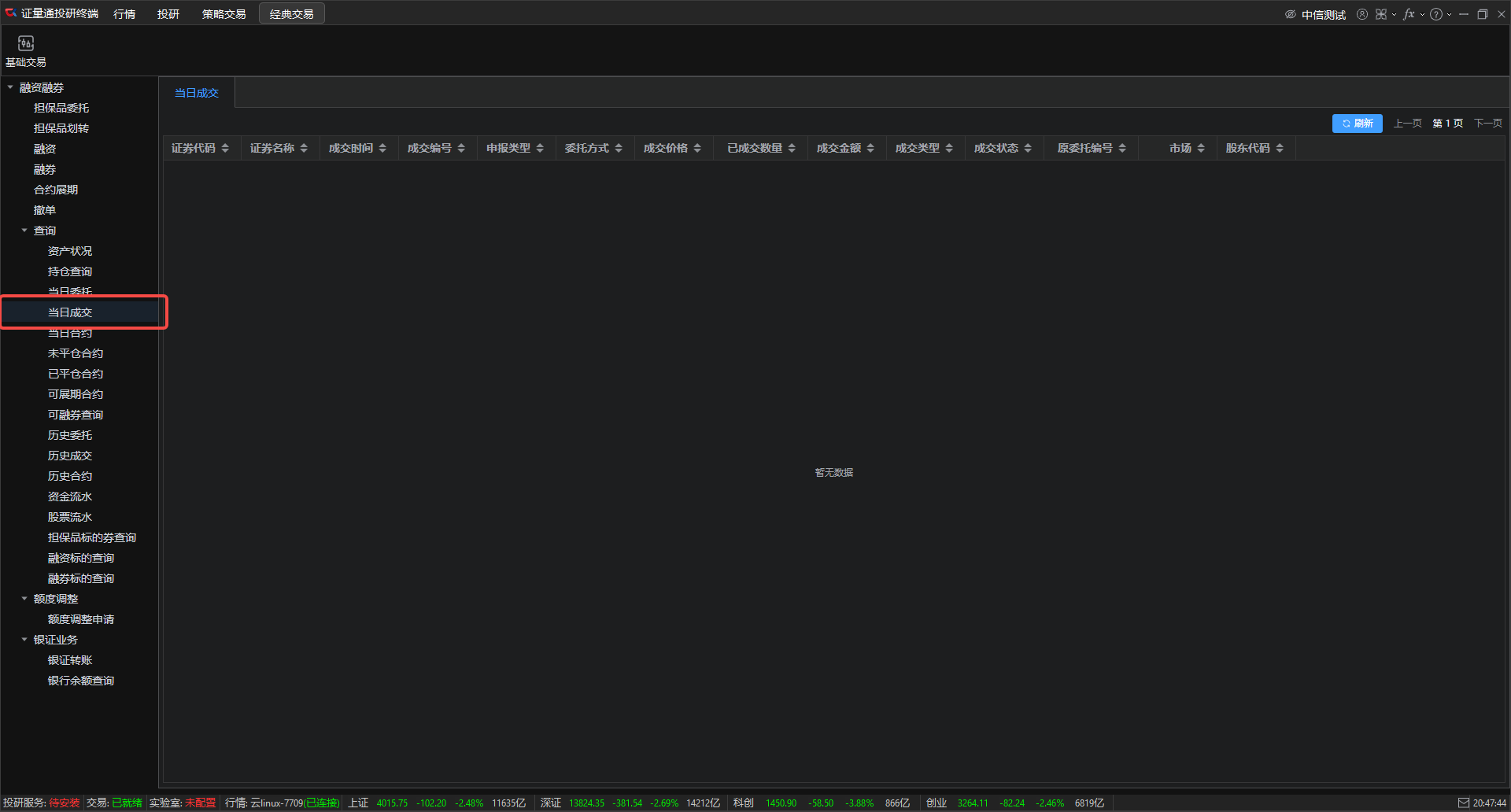Collapse the 融资融券 tree node
This screenshot has height=812, width=1511.
point(10,87)
